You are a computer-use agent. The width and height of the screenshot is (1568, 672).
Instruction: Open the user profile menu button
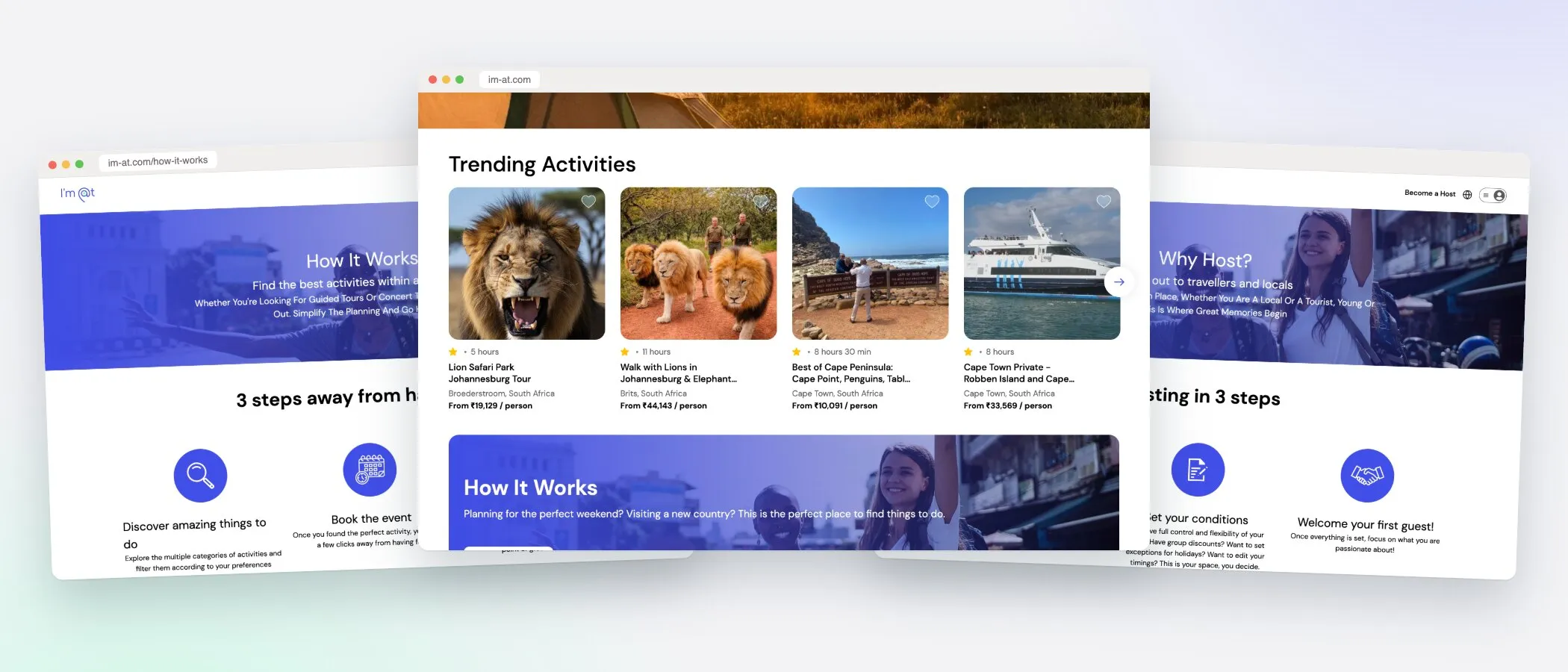click(1493, 196)
